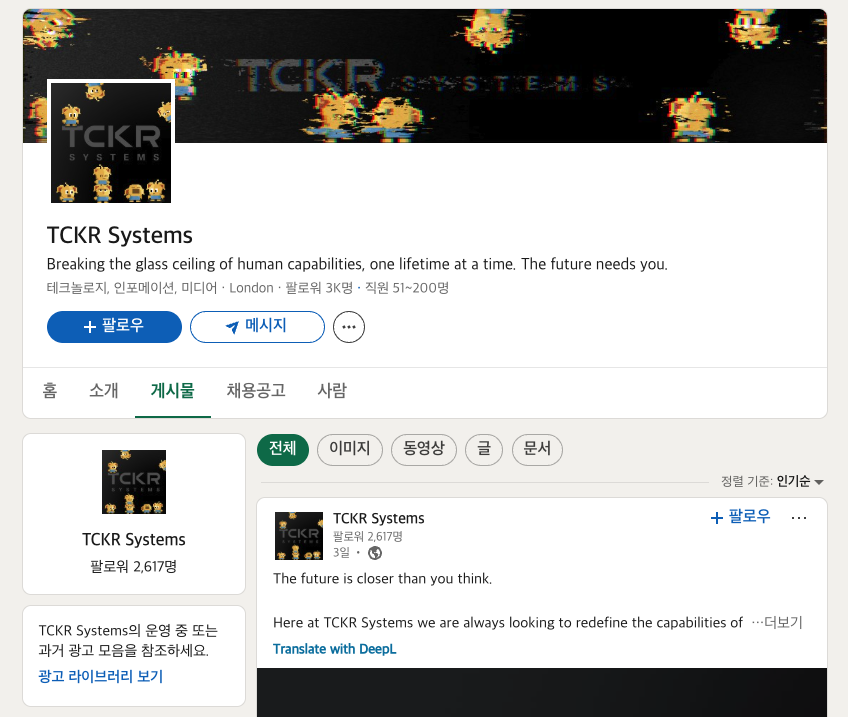Click the plus icon on the blue 팔로우 button
The width and height of the screenshot is (848, 717).
coord(90,327)
